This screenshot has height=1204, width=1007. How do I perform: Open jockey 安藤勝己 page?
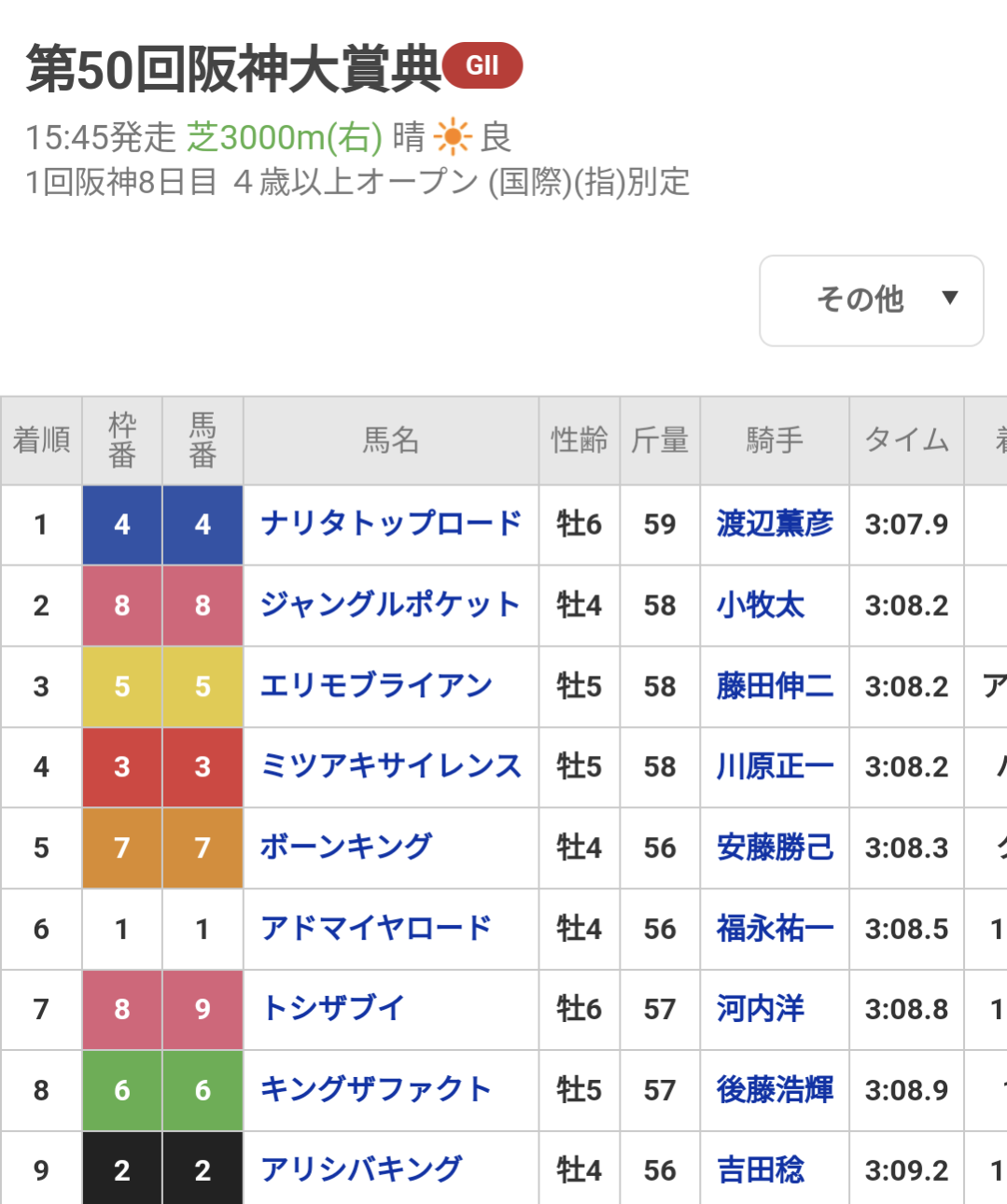tap(774, 847)
